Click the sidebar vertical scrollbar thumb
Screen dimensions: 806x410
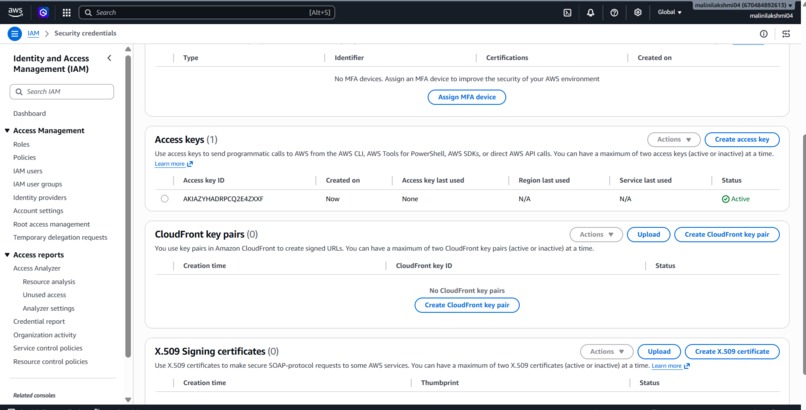[x=128, y=206]
